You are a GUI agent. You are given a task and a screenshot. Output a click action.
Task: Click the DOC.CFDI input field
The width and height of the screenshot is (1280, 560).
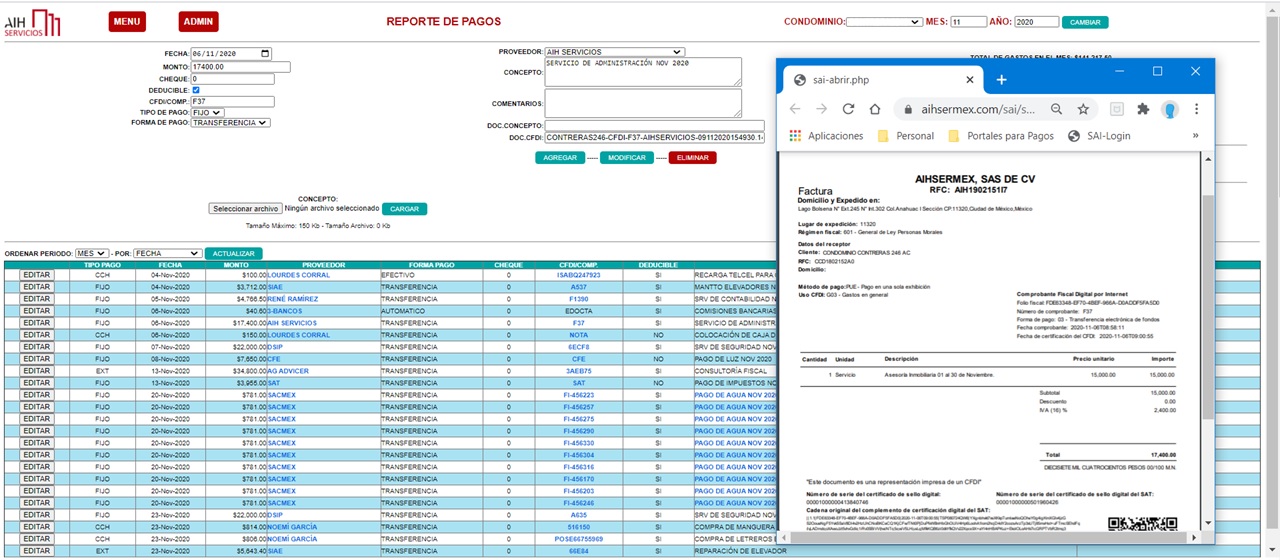click(655, 137)
